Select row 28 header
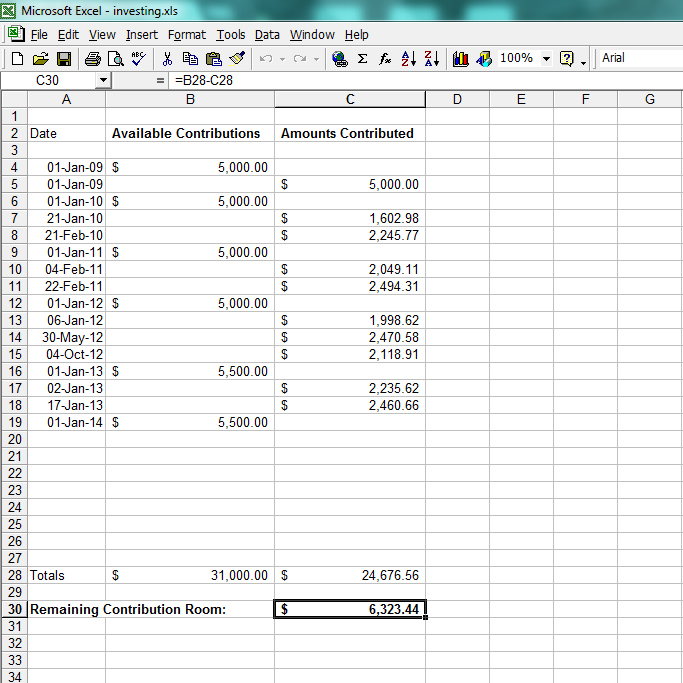Viewport: 683px width, 683px height. click(x=14, y=575)
